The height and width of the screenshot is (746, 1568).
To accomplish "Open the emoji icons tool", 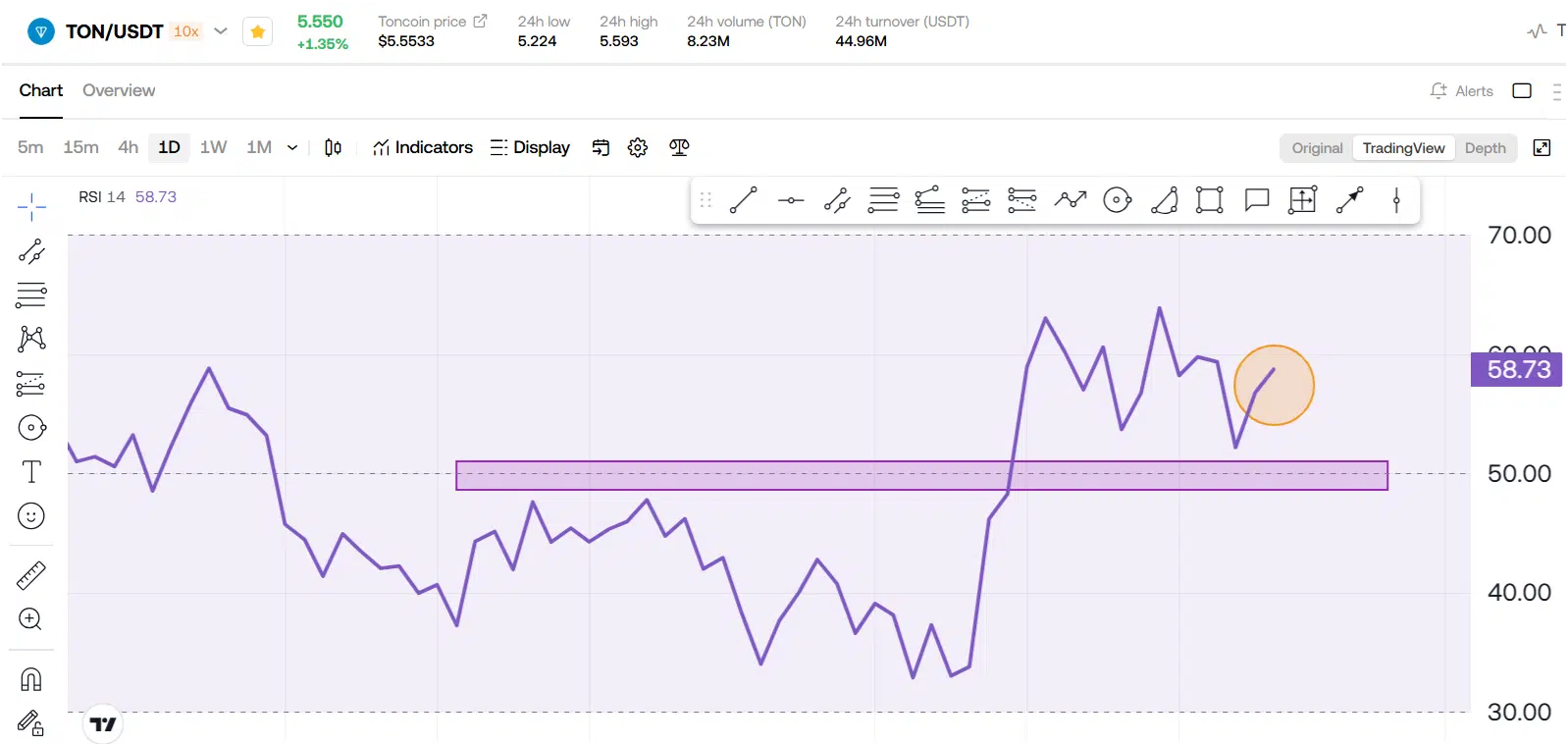I will tap(31, 516).
